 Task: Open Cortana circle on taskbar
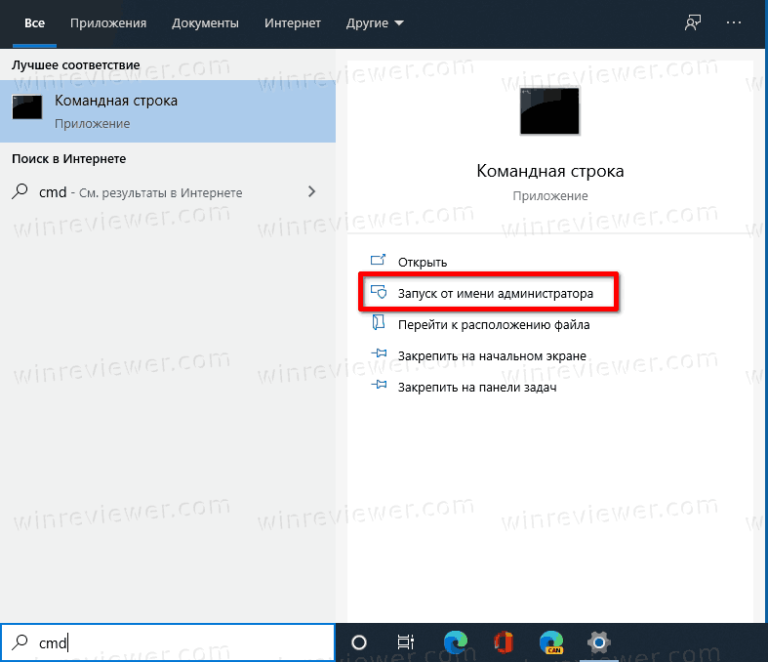359,642
